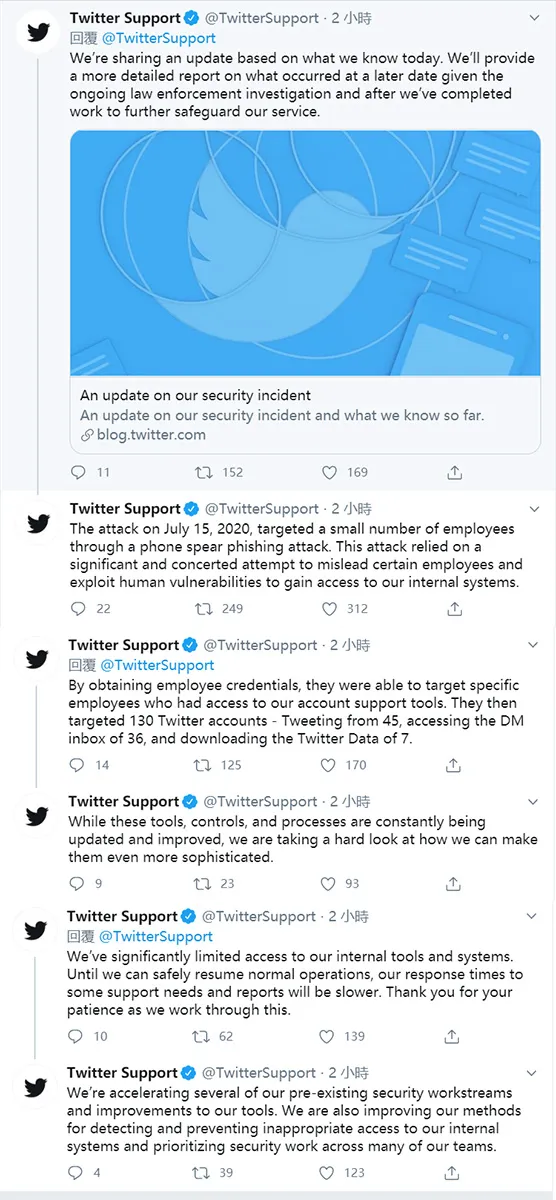This screenshot has width=556, height=1200.
Task: Reply to the 130 Twitter accounts tweet
Action: click(x=78, y=765)
